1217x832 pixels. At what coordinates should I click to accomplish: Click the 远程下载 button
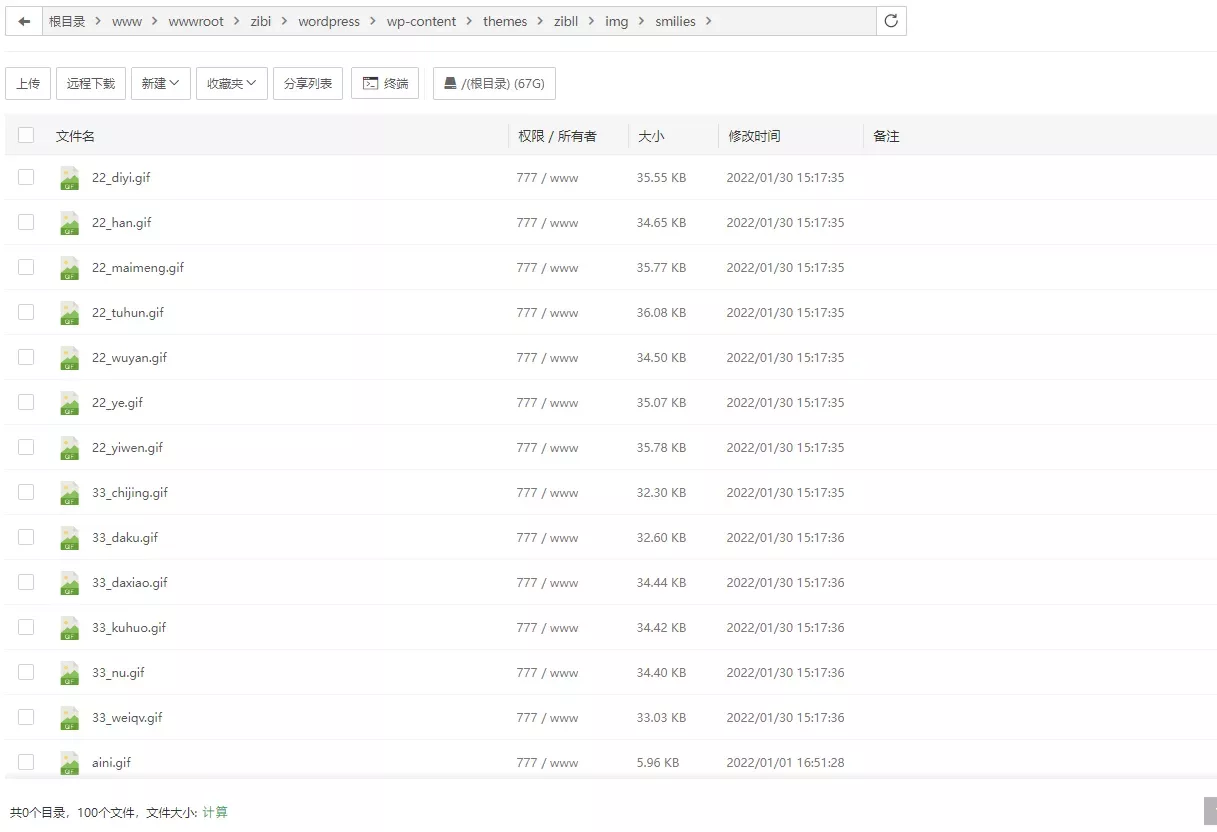(91, 84)
